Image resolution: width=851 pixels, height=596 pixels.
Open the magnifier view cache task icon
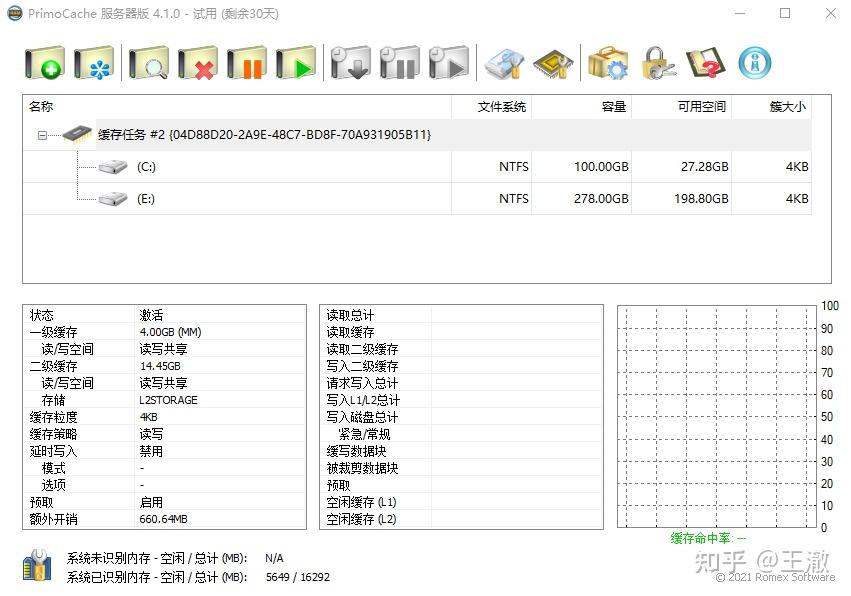point(149,63)
